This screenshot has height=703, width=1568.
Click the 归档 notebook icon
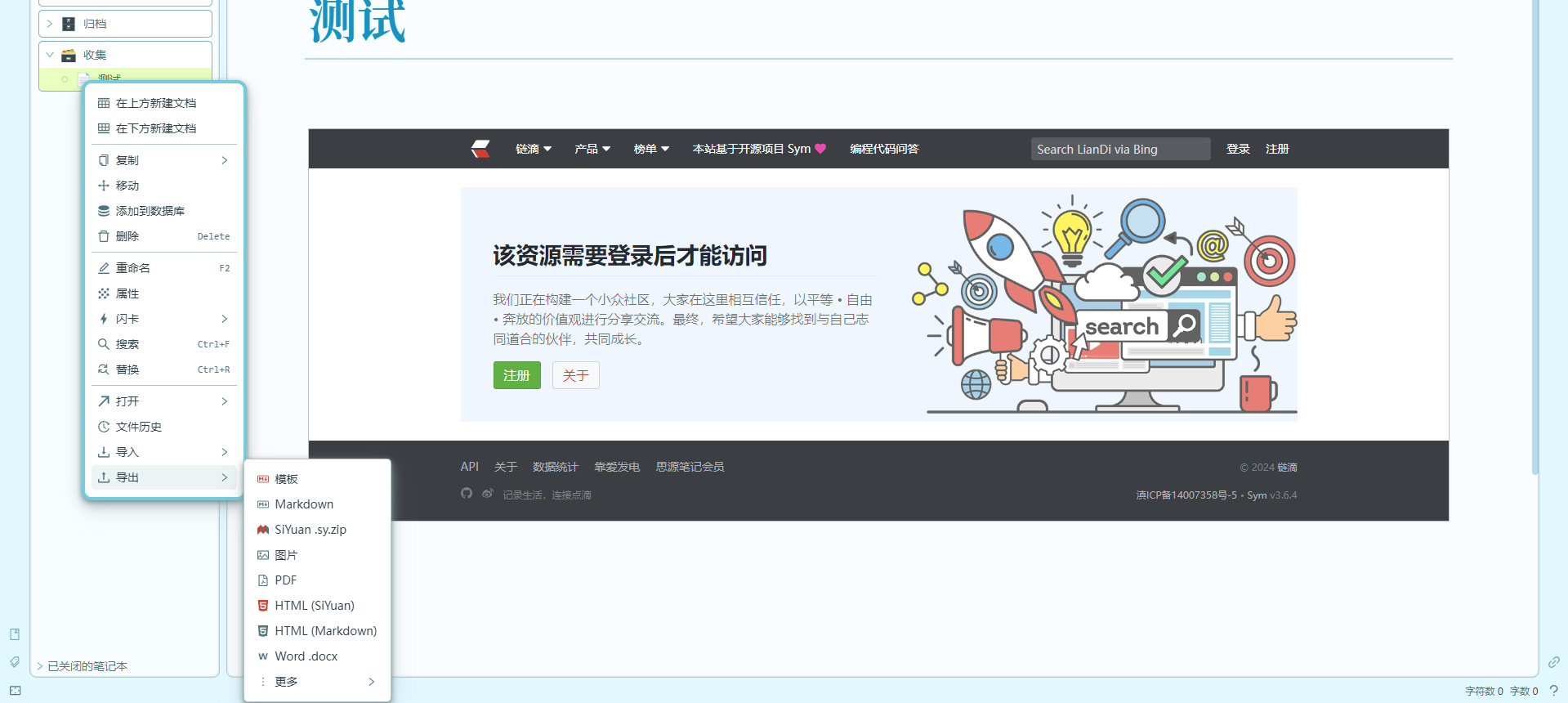pyautogui.click(x=69, y=24)
